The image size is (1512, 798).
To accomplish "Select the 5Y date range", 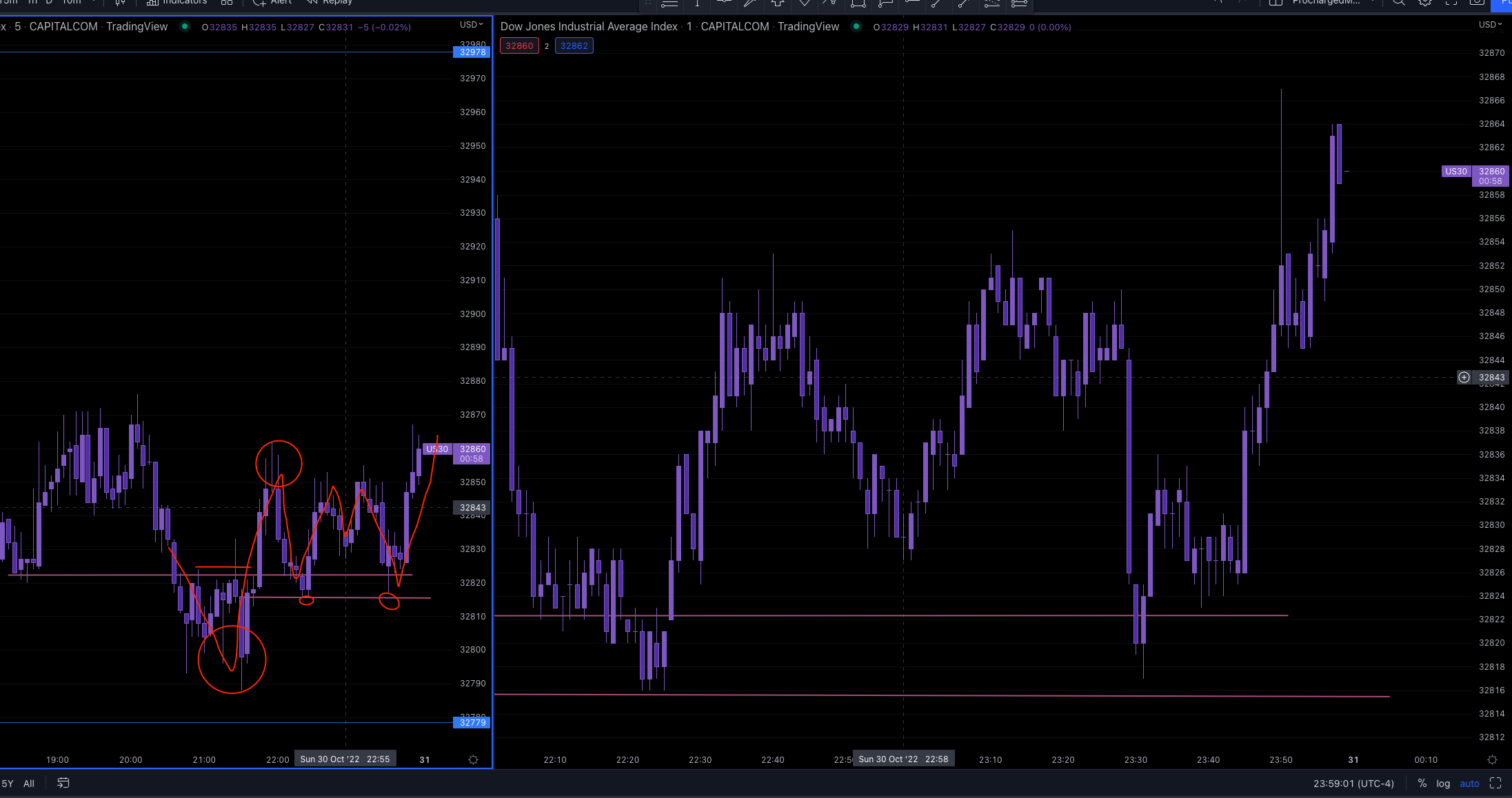I will click(8, 784).
